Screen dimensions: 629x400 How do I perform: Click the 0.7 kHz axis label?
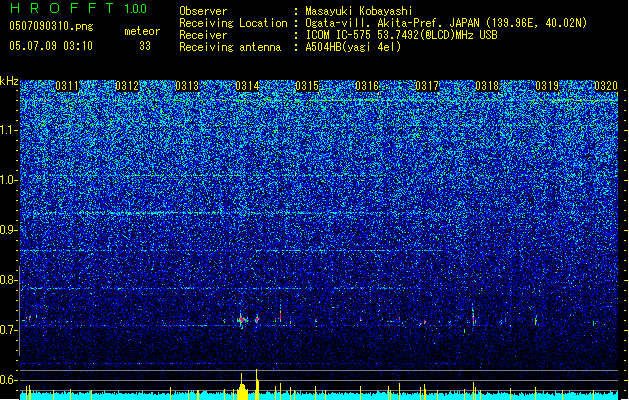pos(8,330)
